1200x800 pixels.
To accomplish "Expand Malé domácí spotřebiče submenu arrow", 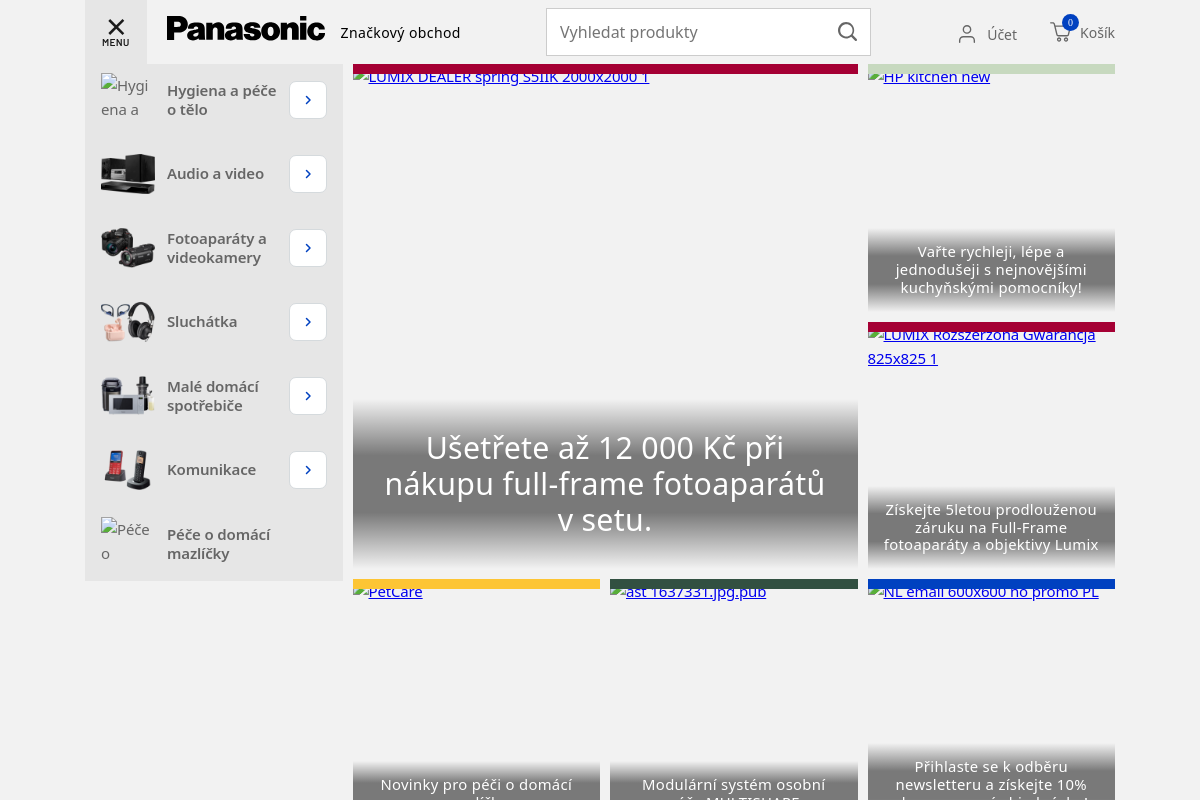I will click(308, 396).
